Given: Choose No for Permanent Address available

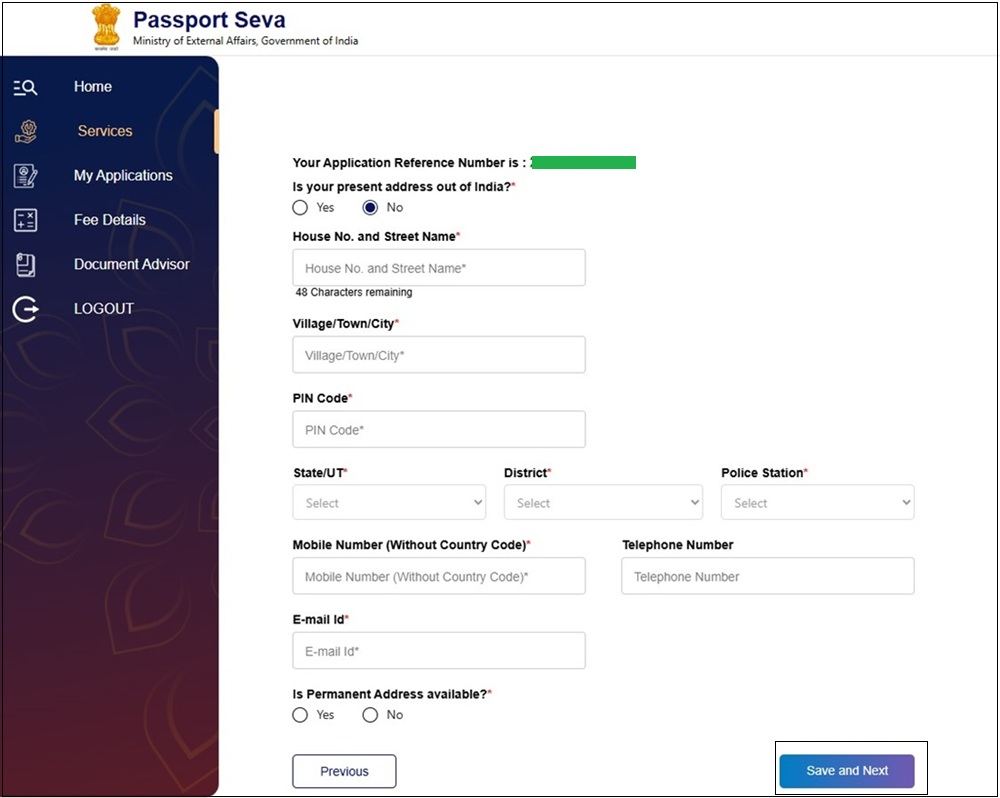Looking at the screenshot, I should pos(370,715).
